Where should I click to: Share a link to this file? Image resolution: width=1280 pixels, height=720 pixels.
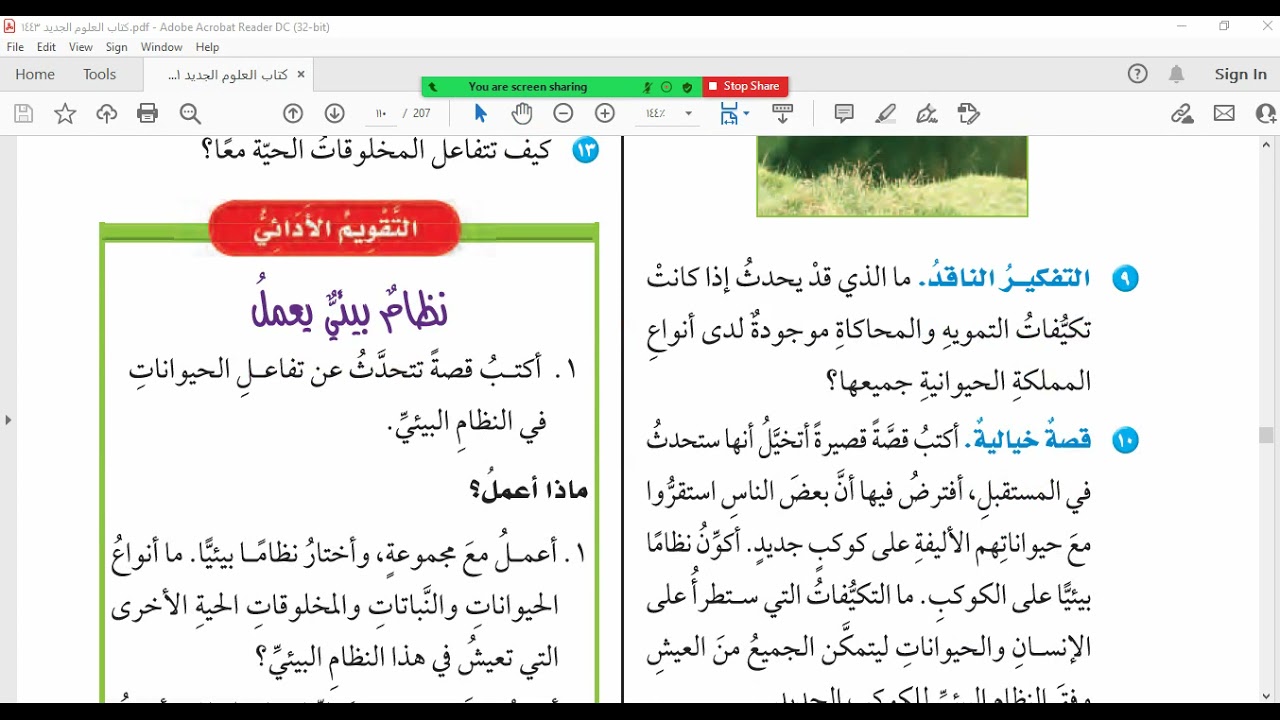[1183, 114]
